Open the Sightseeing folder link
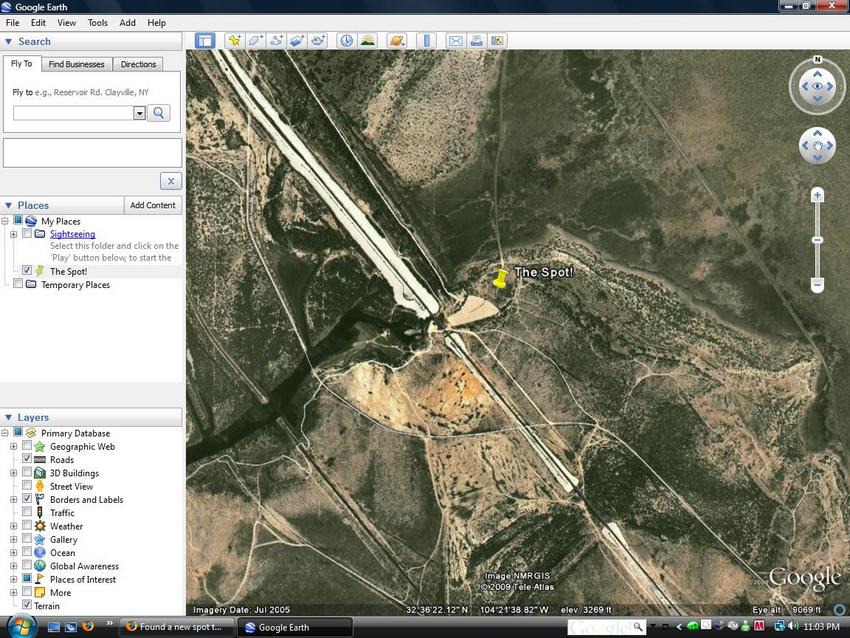 [x=72, y=234]
